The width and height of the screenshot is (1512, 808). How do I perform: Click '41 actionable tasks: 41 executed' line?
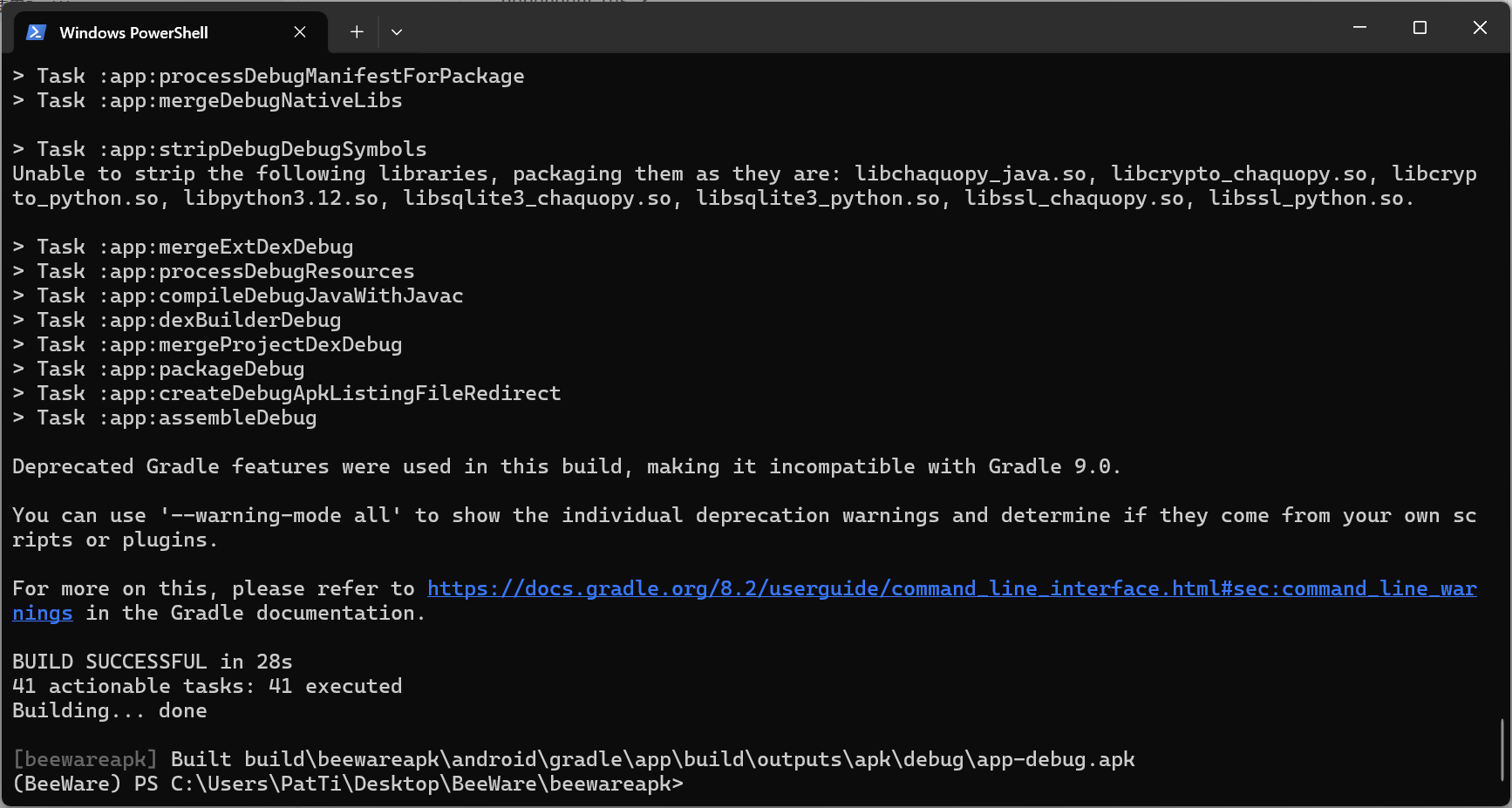coord(208,687)
